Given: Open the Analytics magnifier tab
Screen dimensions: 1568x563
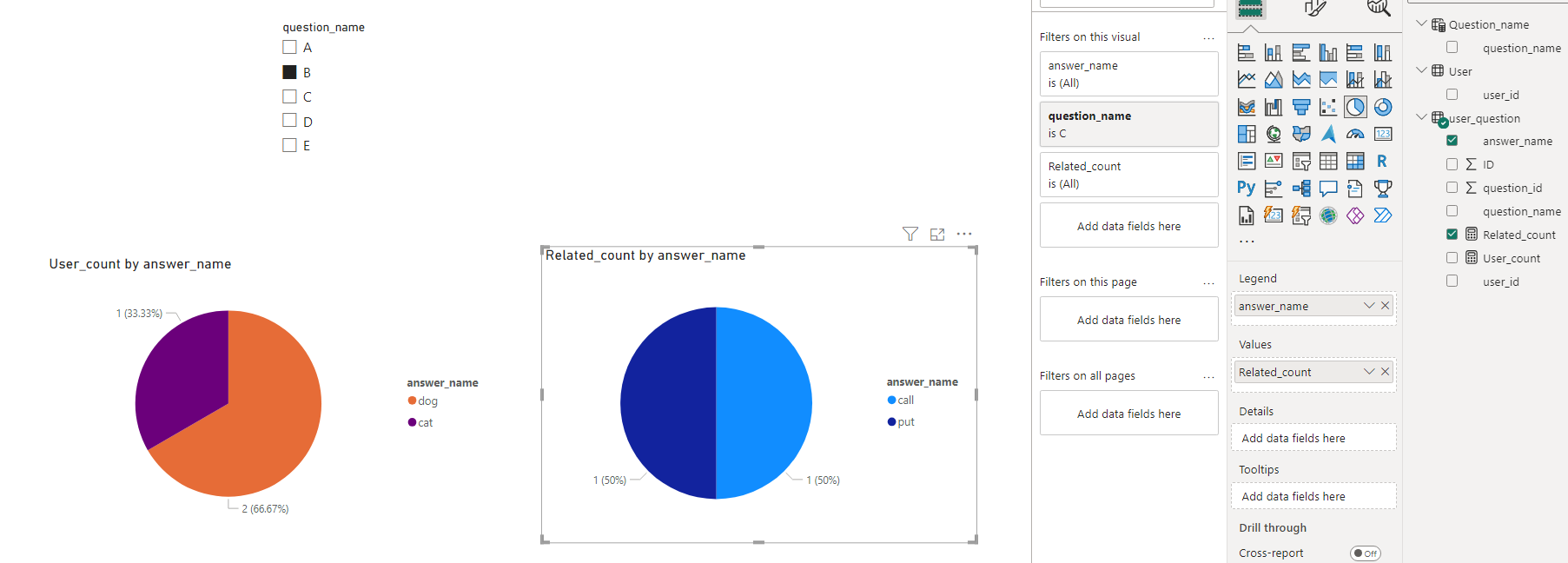Looking at the screenshot, I should click(1378, 9).
